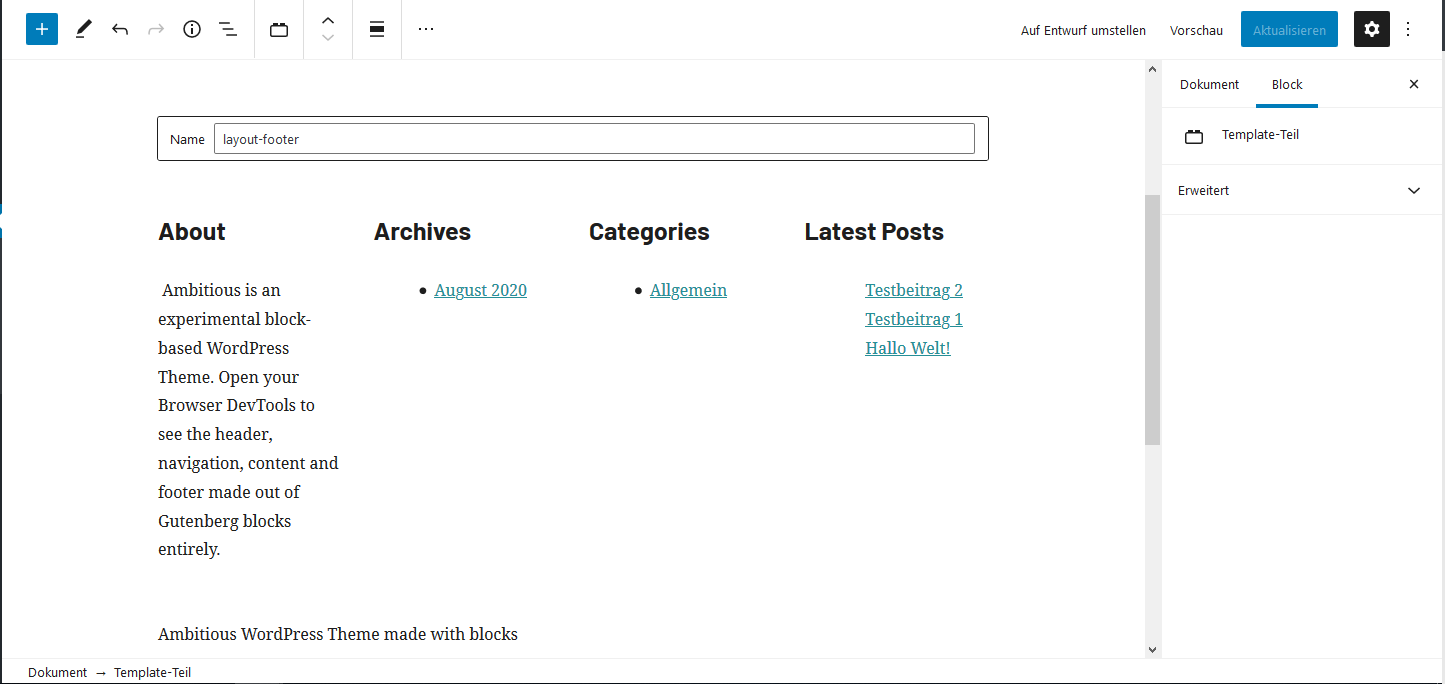Viewport: 1445px width, 684px height.
Task: Open the August 2020 archive link
Action: [480, 290]
